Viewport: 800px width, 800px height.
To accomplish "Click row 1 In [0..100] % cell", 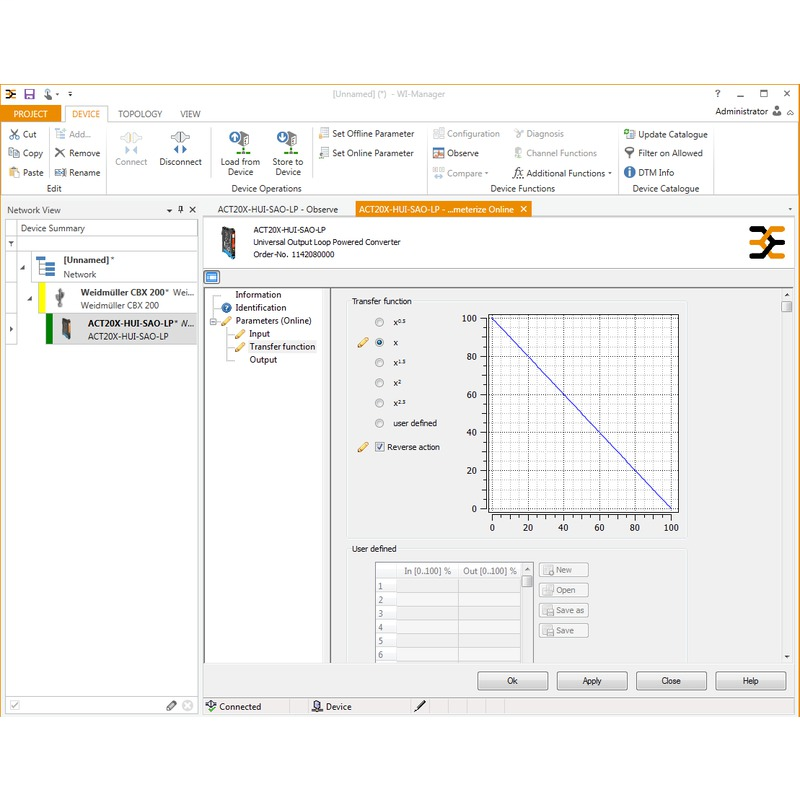I will click(x=427, y=586).
